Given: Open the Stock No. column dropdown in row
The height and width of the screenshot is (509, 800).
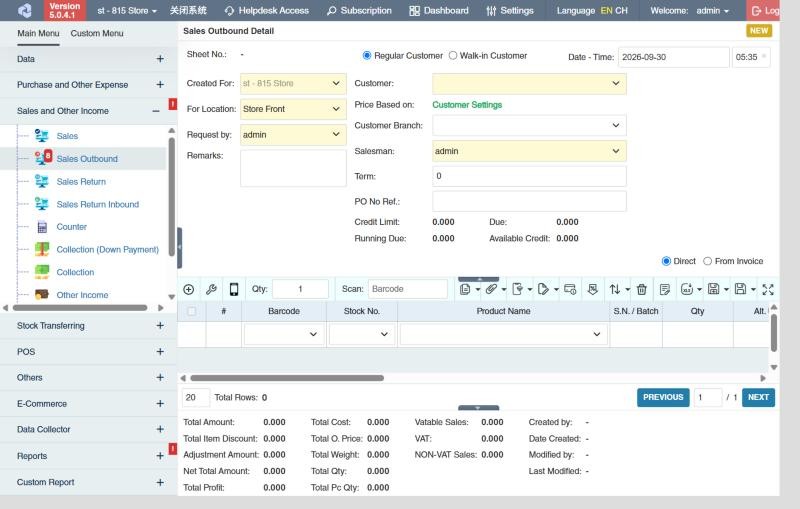Looking at the screenshot, I should coord(362,335).
